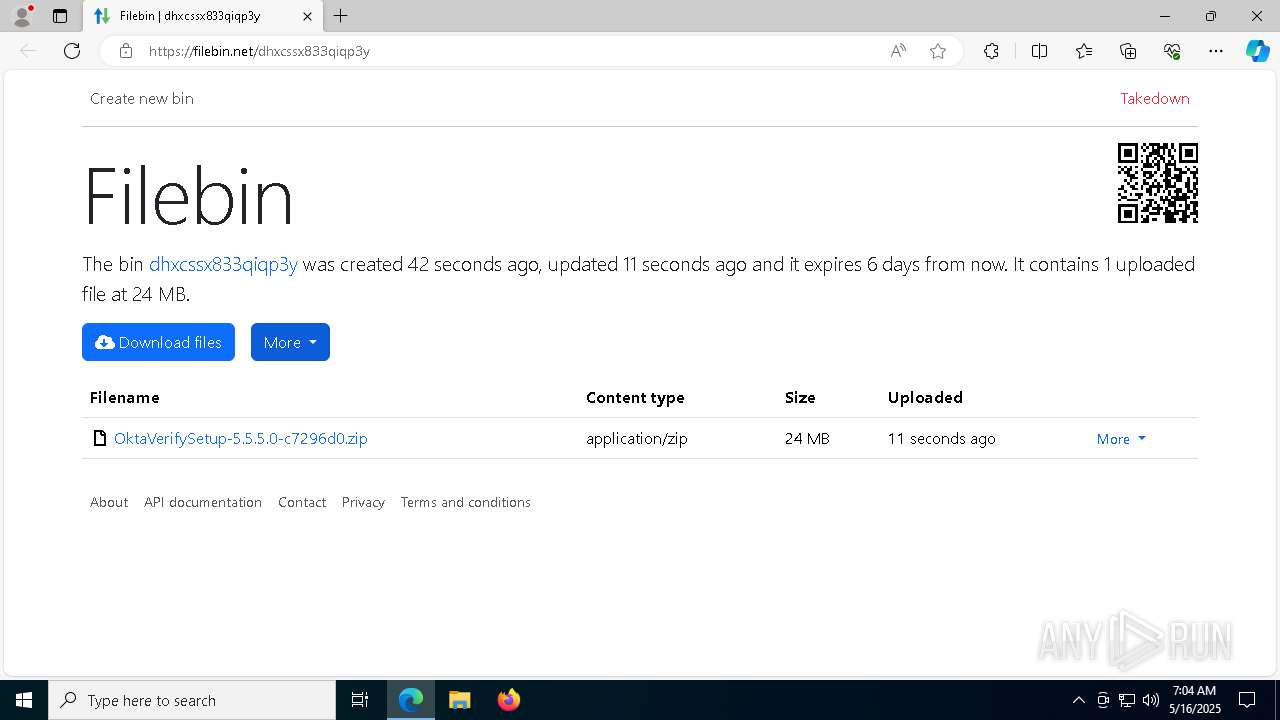Screen dimensions: 1280x720
Task: Launch Firefox from the taskbar
Action: 509,700
